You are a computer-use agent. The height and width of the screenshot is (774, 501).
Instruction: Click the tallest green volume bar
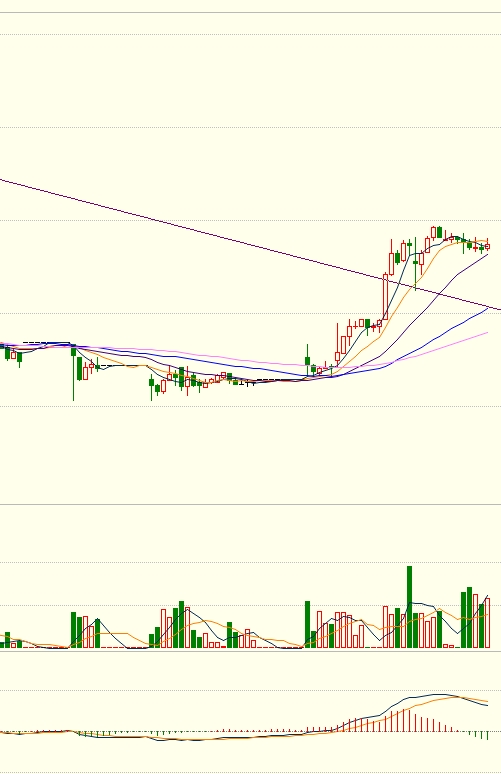409,607
